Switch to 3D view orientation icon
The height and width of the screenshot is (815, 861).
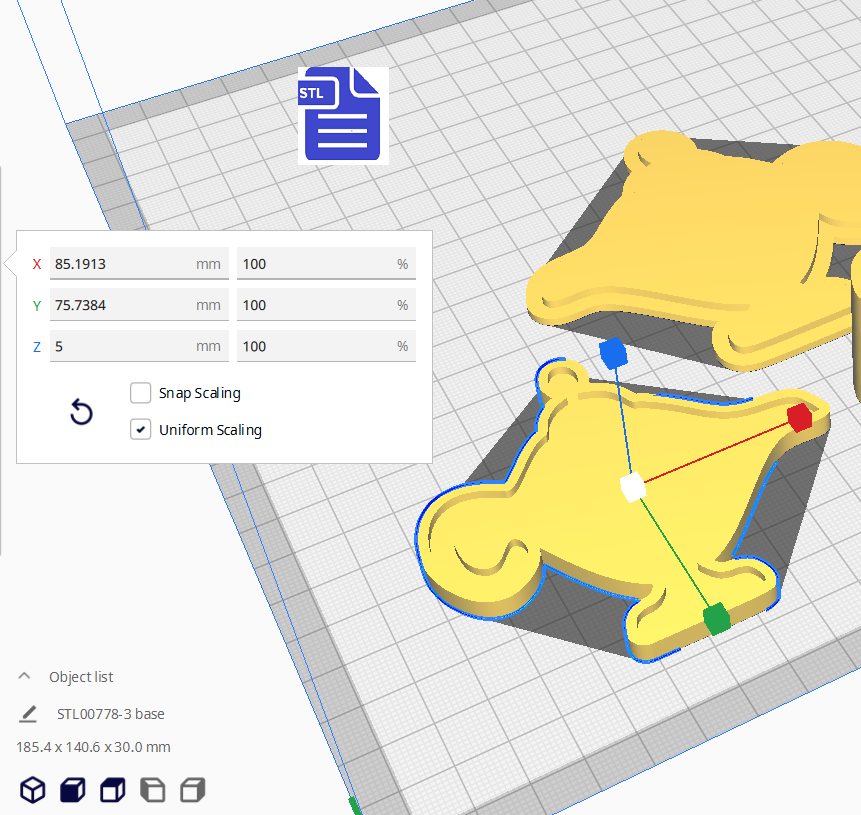[x=33, y=790]
